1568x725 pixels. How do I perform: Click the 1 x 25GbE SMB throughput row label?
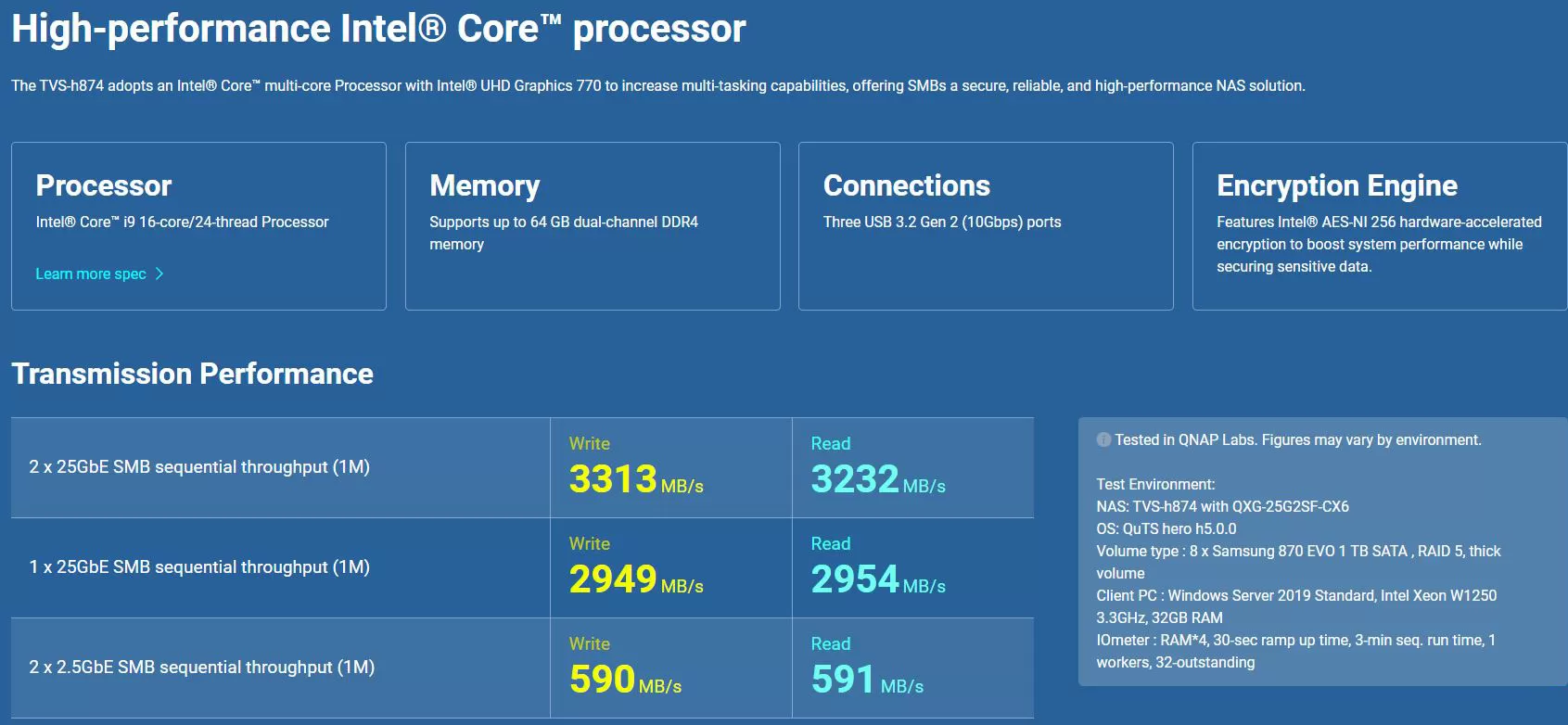pos(199,567)
